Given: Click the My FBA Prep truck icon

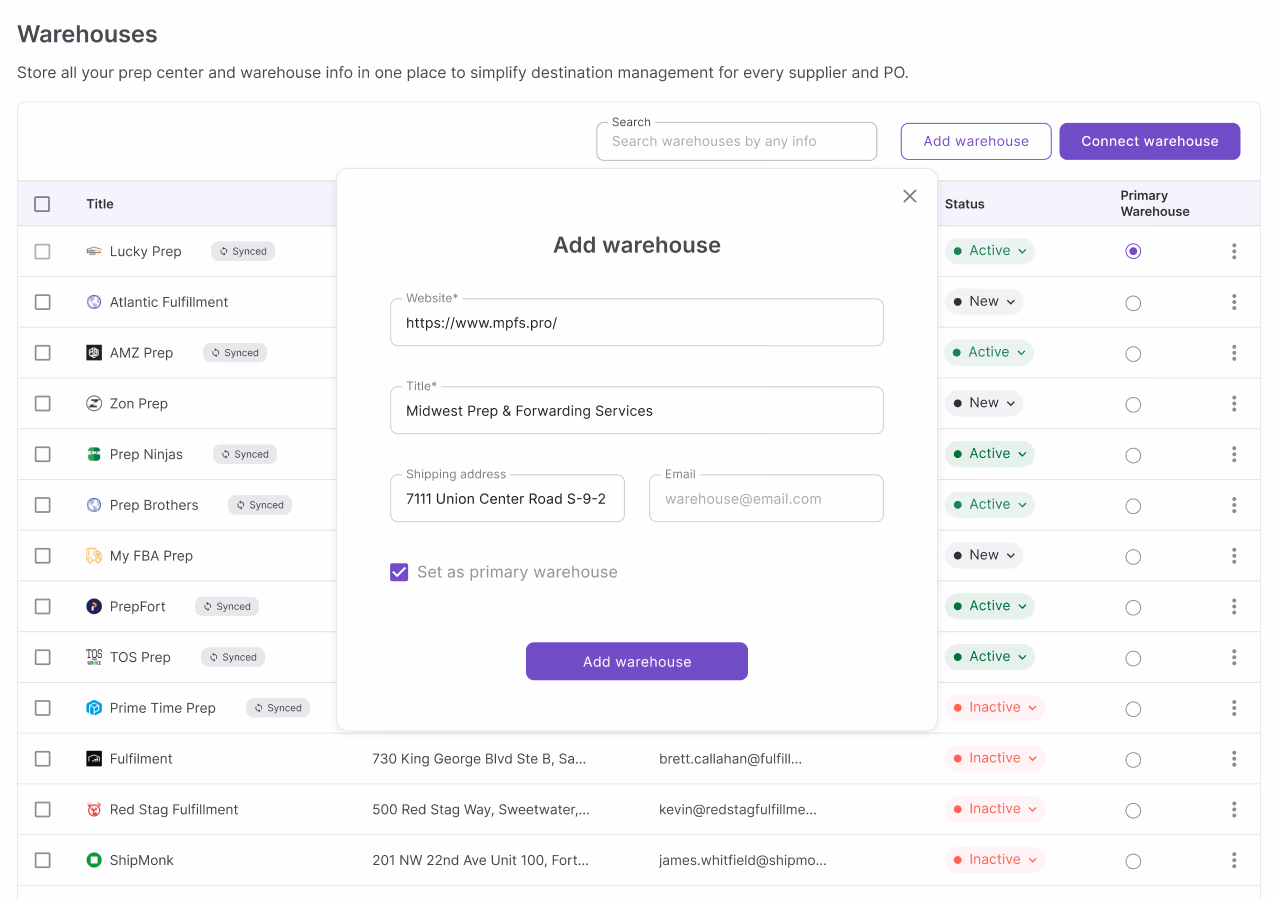Looking at the screenshot, I should coord(94,556).
